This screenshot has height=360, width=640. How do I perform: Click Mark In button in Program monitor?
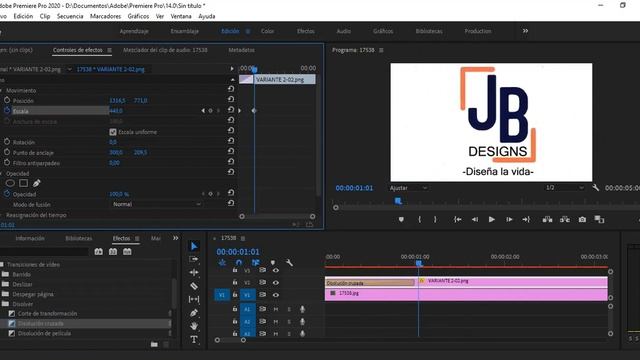(x=419, y=220)
